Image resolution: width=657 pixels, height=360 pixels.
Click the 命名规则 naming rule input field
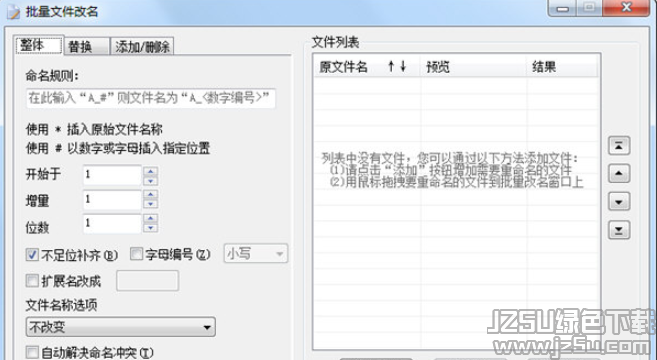coord(151,98)
